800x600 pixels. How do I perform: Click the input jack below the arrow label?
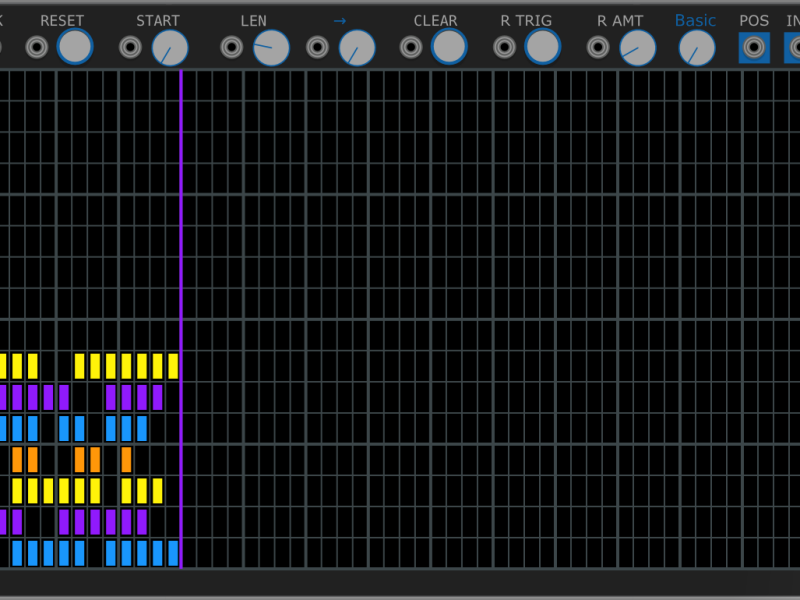tap(317, 47)
